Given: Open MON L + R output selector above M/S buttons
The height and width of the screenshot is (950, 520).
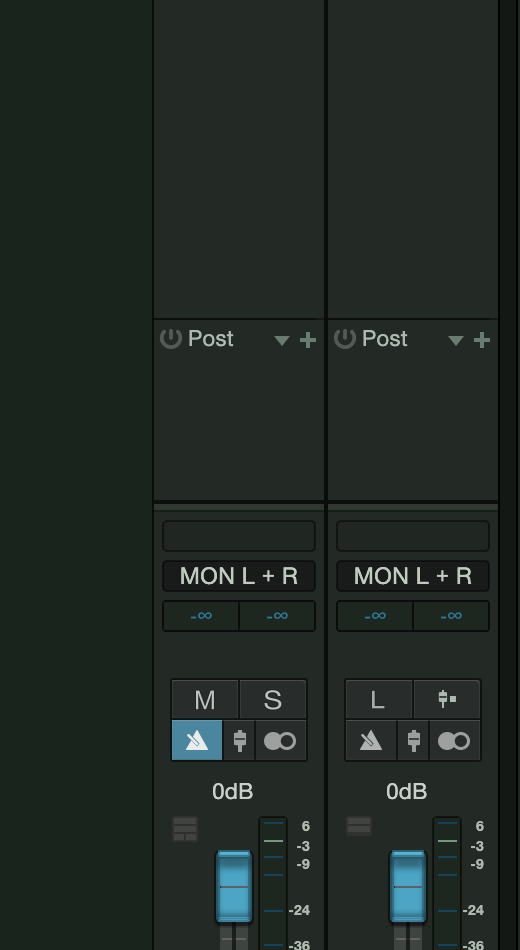Looking at the screenshot, I should 239,576.
